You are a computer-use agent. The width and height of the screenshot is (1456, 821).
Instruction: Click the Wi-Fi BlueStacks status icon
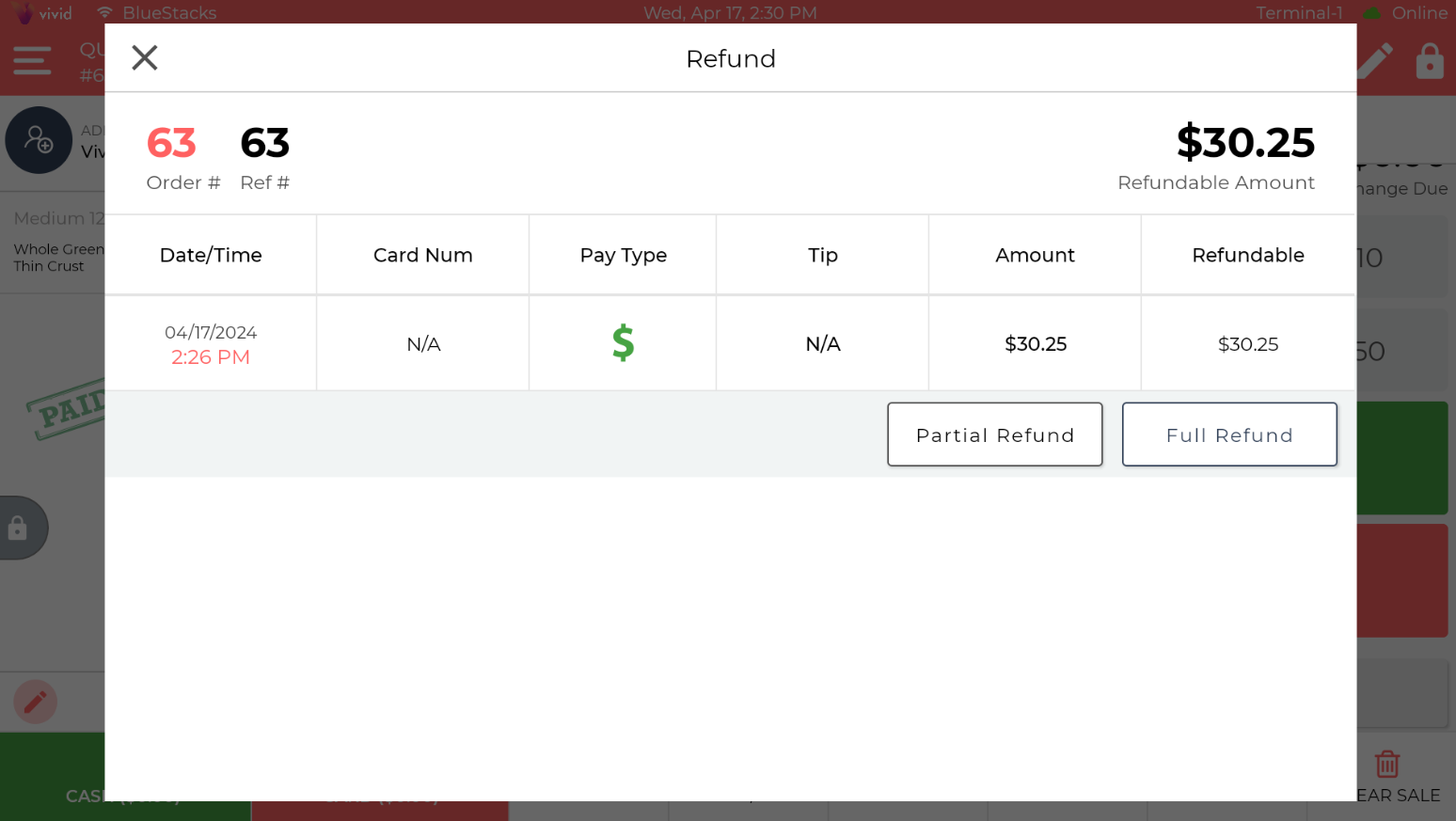(x=104, y=13)
